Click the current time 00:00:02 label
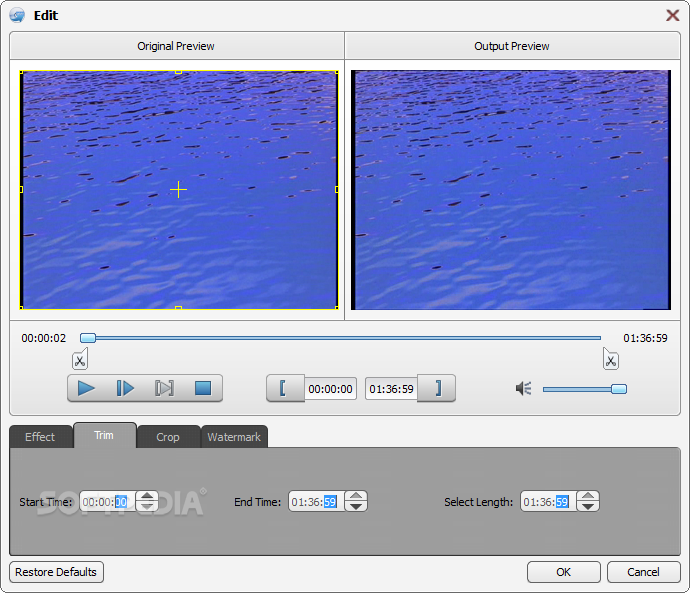The height and width of the screenshot is (593, 690). coord(44,338)
